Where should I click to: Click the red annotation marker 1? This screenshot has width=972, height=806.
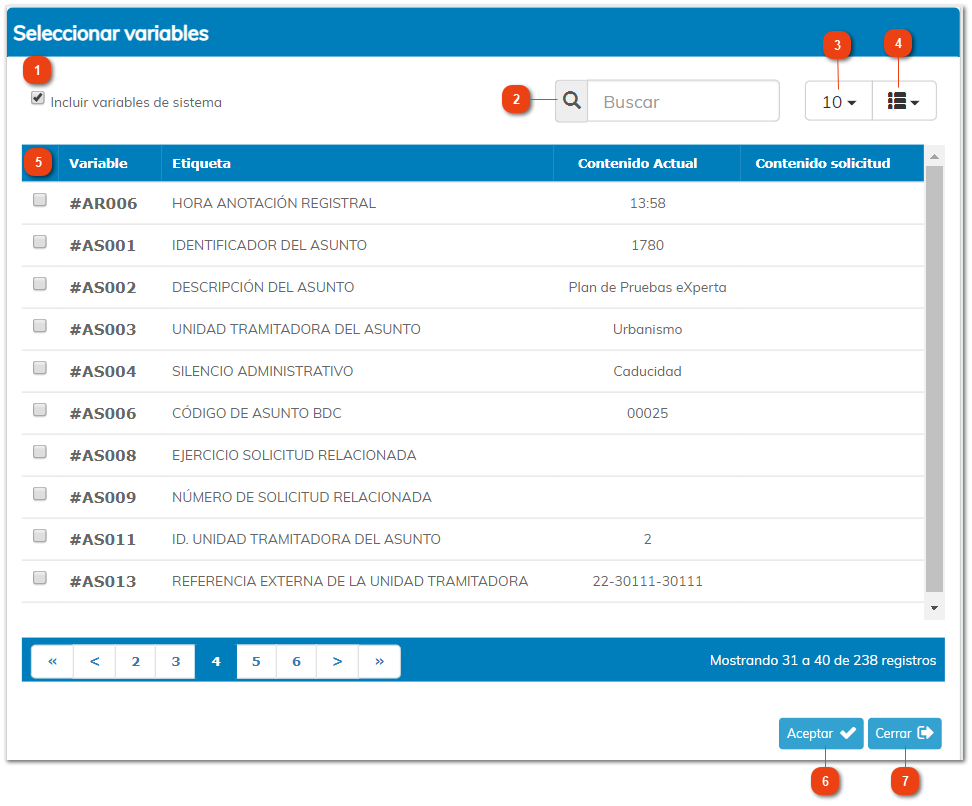click(x=38, y=70)
